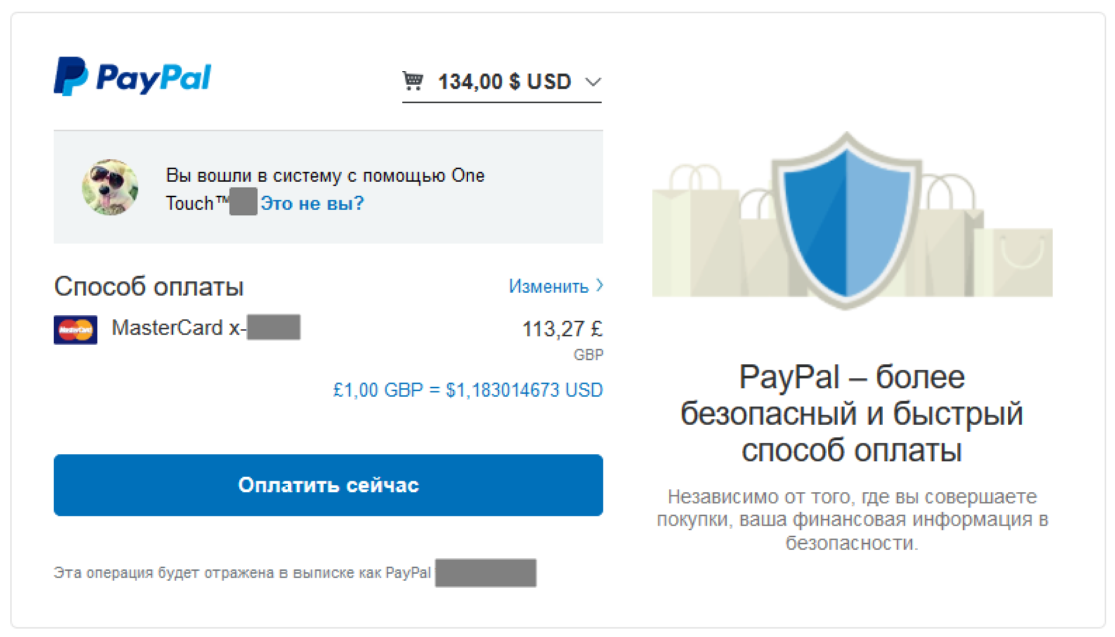Click the statement note about PayPal
1115x637 pixels.
coord(242,573)
